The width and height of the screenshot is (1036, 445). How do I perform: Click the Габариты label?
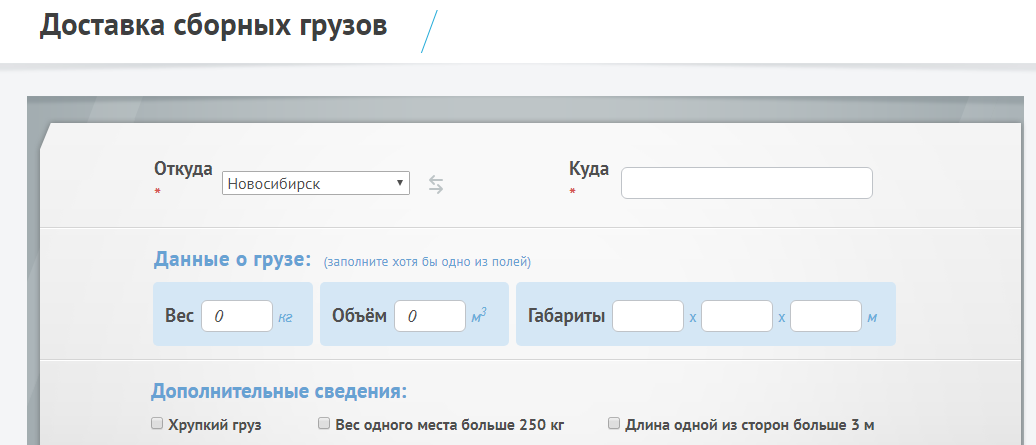click(567, 316)
